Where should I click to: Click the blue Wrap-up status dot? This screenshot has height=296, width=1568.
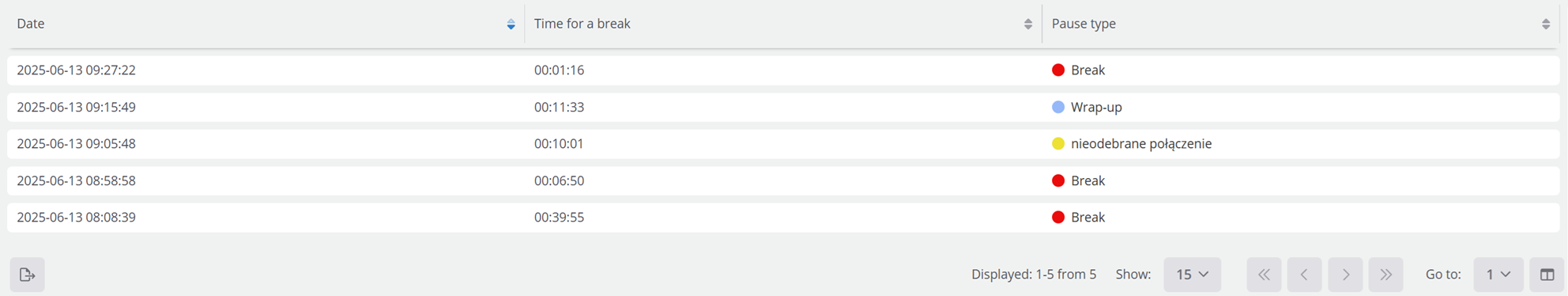pyautogui.click(x=1058, y=107)
